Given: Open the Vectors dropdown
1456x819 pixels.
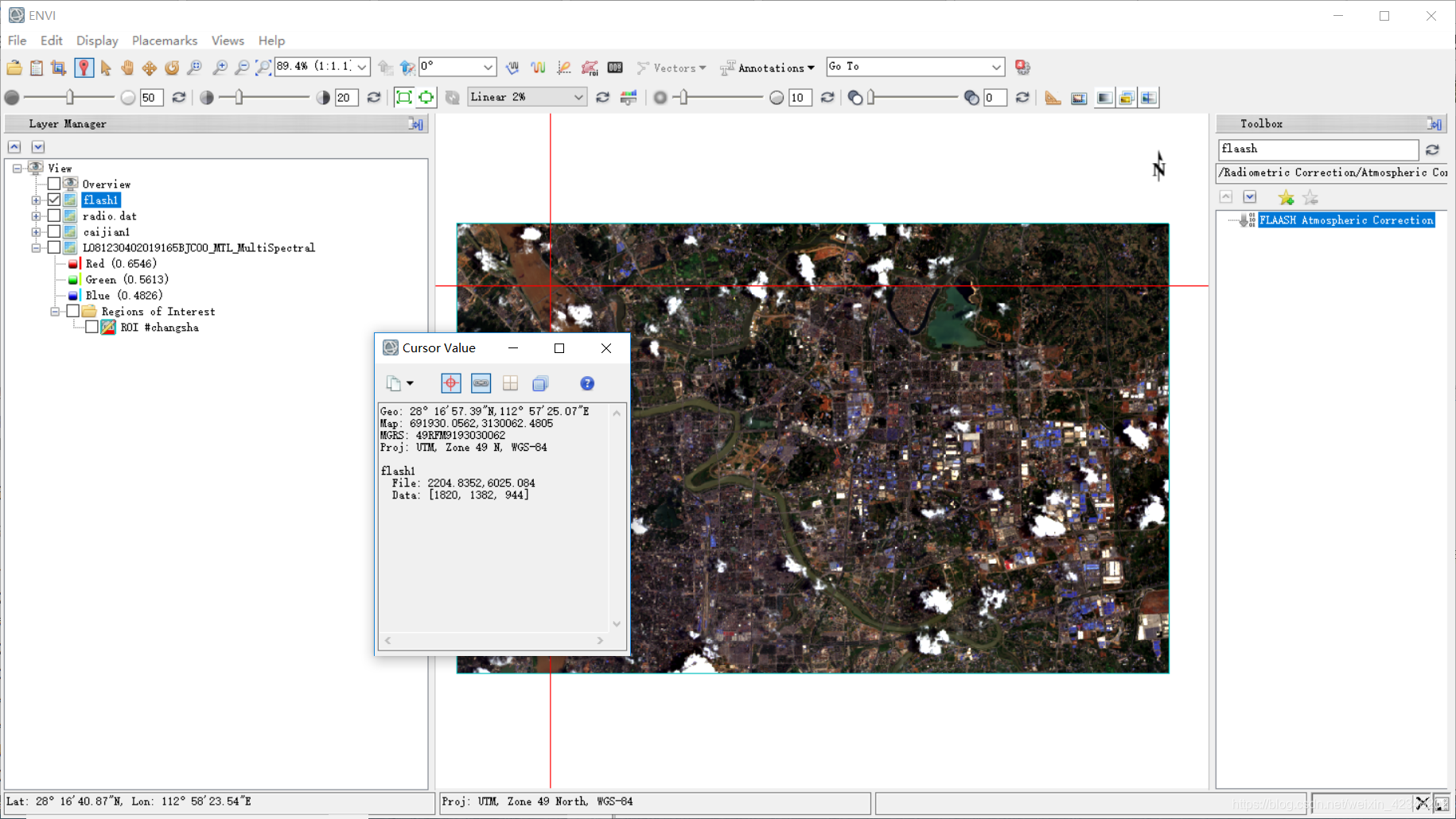Looking at the screenshot, I should click(x=672, y=68).
